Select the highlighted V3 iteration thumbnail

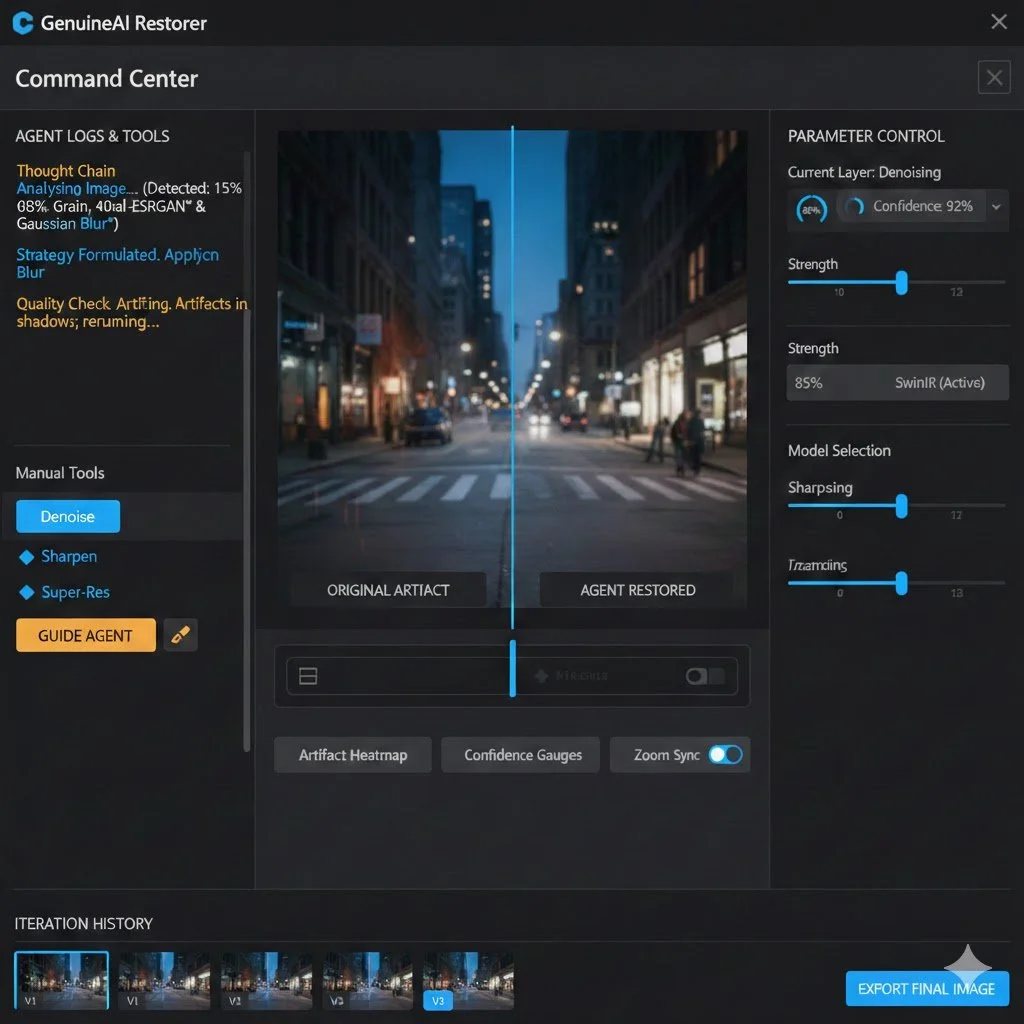(468, 980)
